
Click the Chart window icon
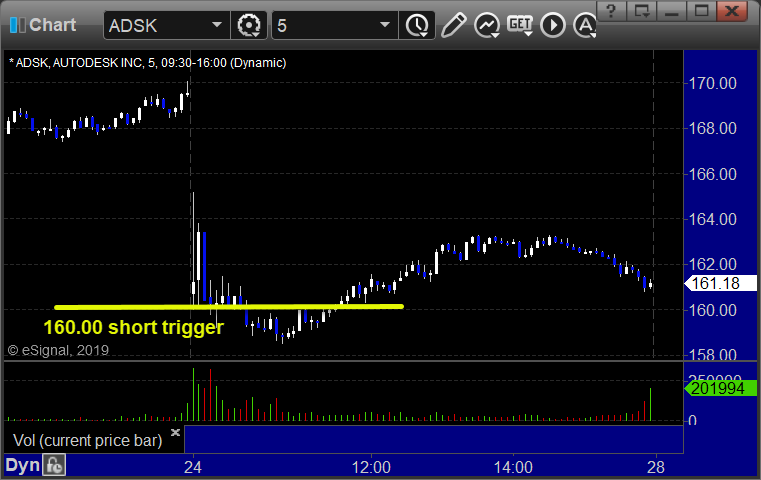17,25
